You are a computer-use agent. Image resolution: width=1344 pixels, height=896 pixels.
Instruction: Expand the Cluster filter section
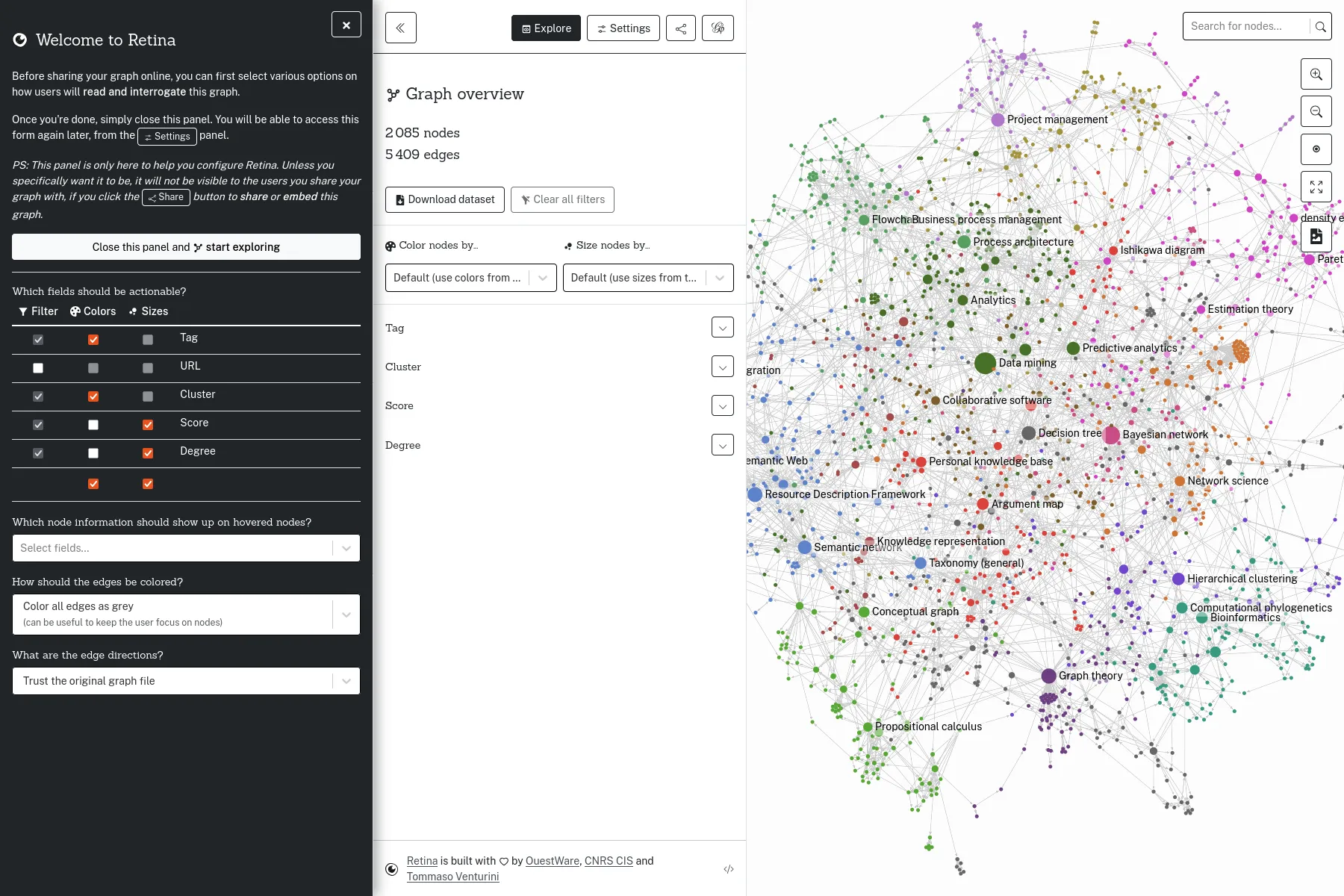tap(722, 367)
